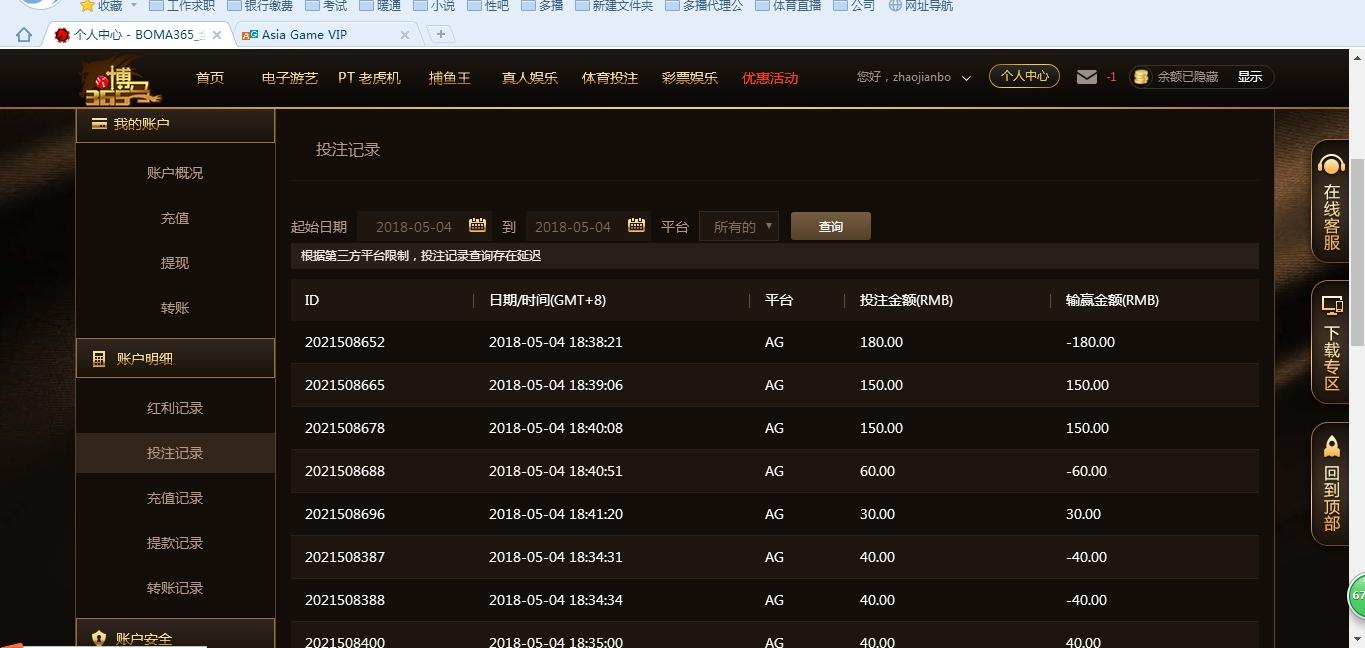
Task: Open 提款记录 in the sidebar
Action: pos(175,543)
